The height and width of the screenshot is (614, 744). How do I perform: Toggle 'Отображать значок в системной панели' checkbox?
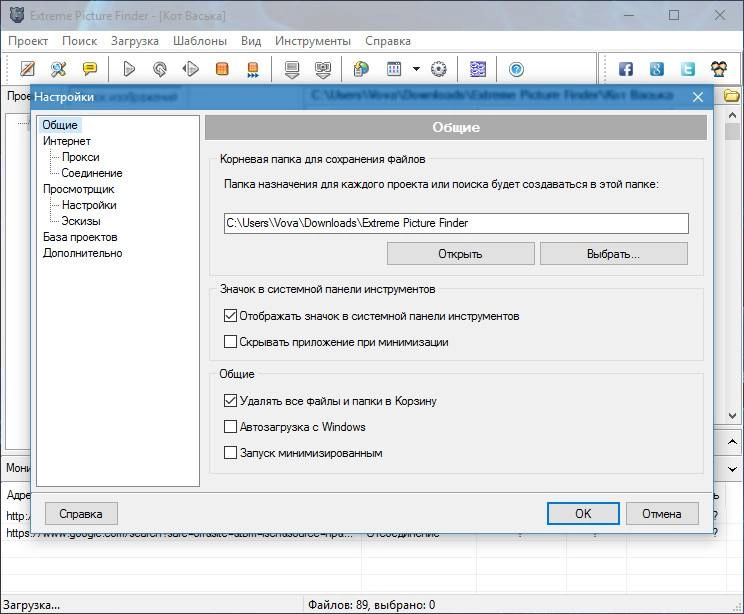pyautogui.click(x=230, y=316)
